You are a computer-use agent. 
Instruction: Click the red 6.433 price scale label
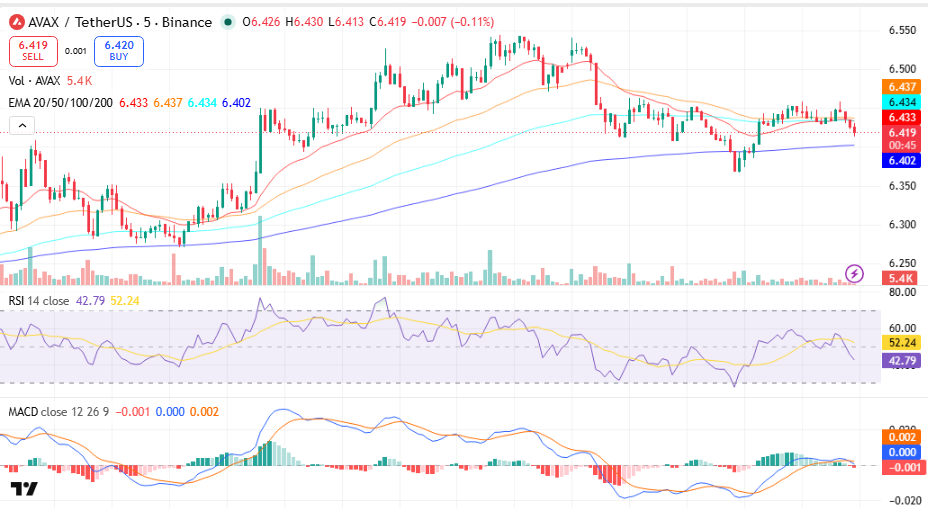click(901, 117)
